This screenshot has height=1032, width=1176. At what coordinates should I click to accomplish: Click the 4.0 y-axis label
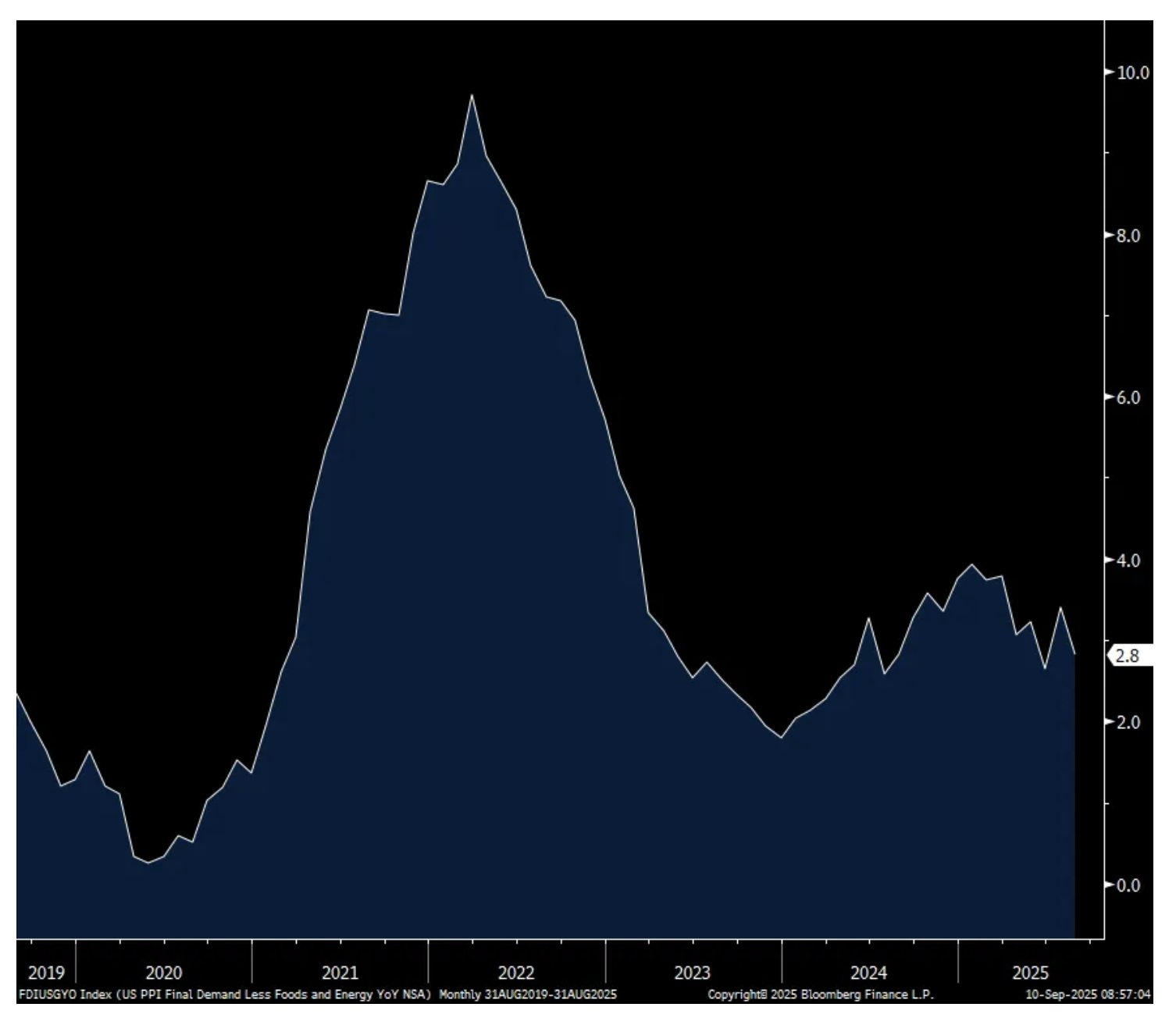click(x=1128, y=560)
